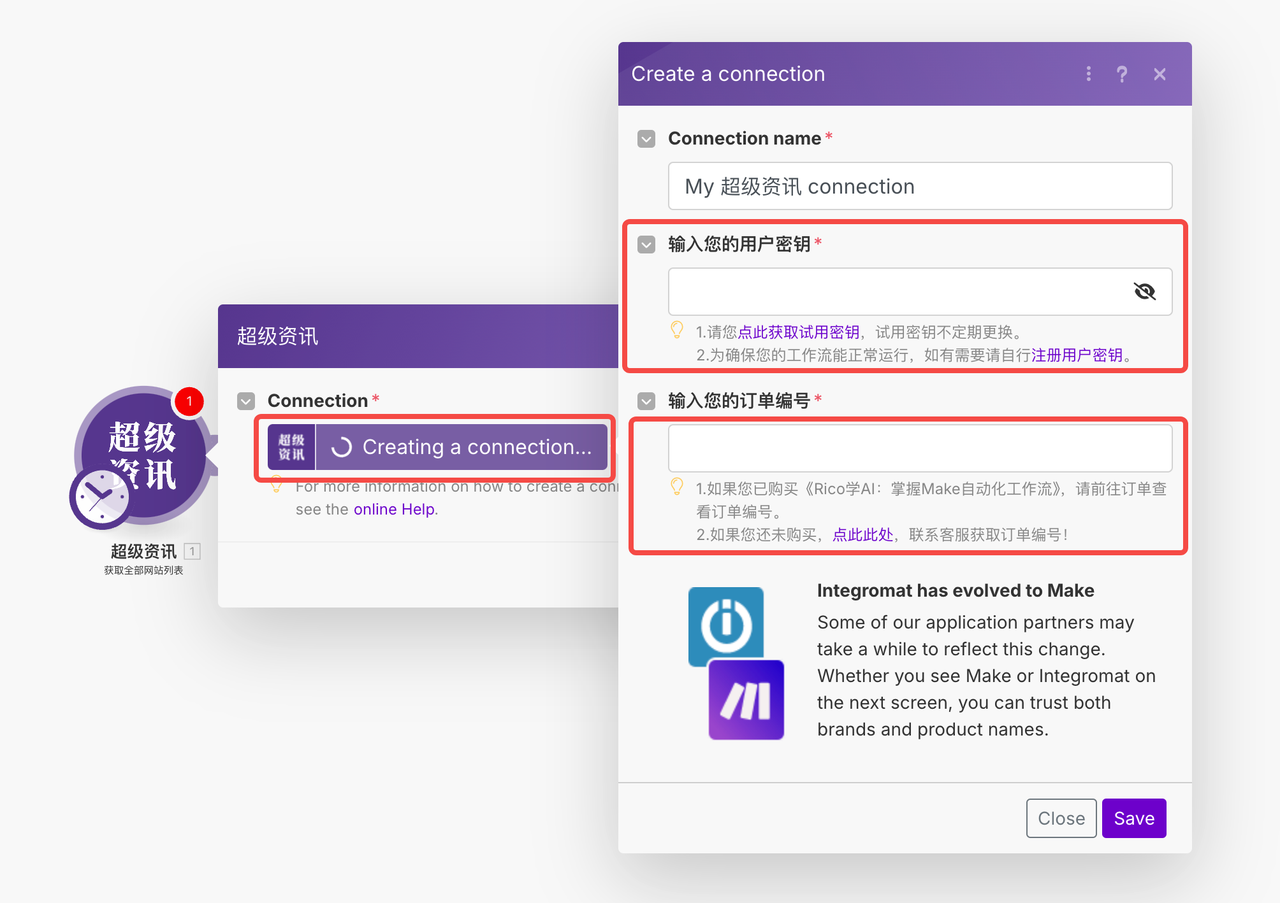The image size is (1280, 903).
Task: Collapse the Connection section in 超级资讯 panel
Action: [246, 401]
